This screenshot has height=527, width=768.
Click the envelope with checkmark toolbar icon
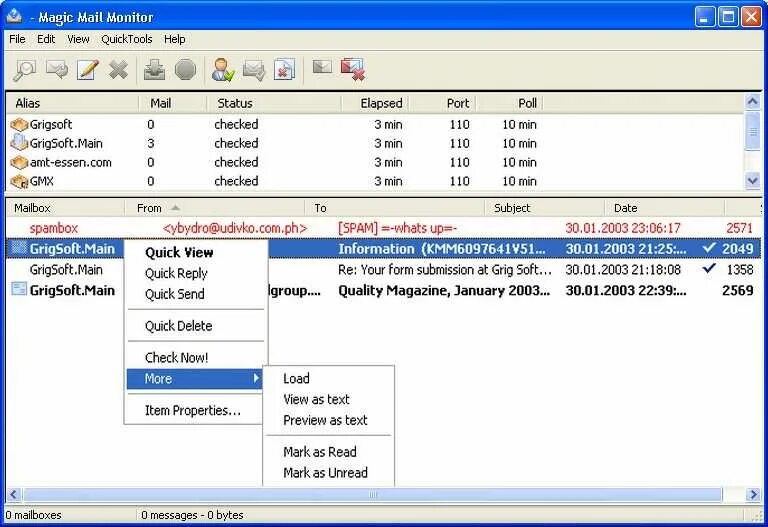(x=254, y=70)
